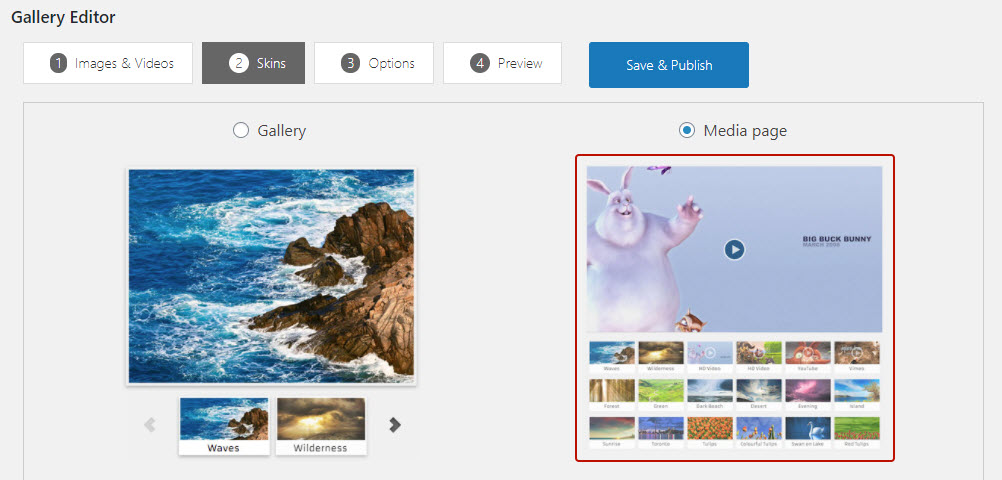Click the Swan on Lake thumbnail

click(808, 431)
